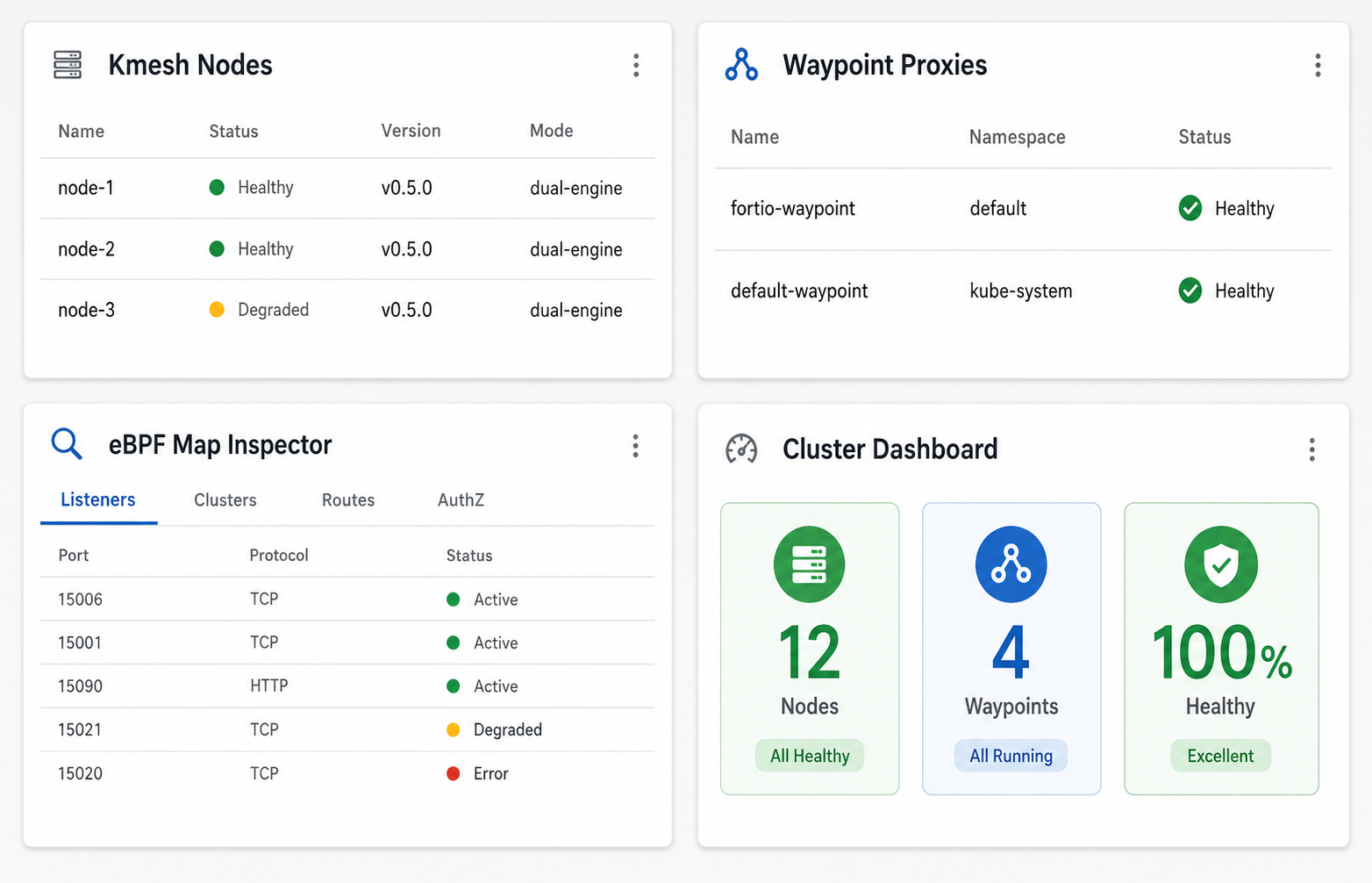The image size is (1372, 883).
Task: Select the 100% Healthy summary card
Action: point(1221,649)
